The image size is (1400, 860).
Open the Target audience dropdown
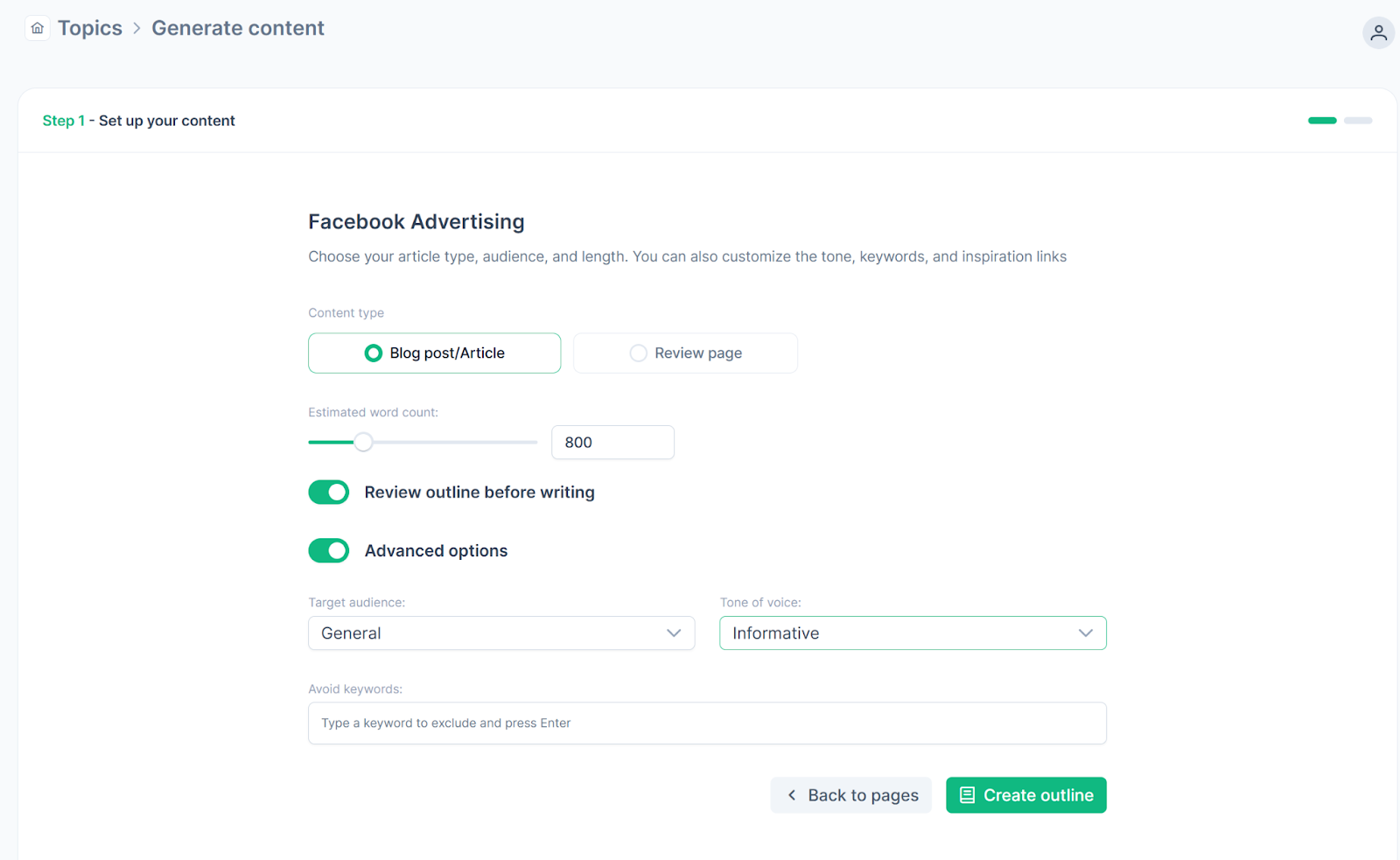click(501, 633)
